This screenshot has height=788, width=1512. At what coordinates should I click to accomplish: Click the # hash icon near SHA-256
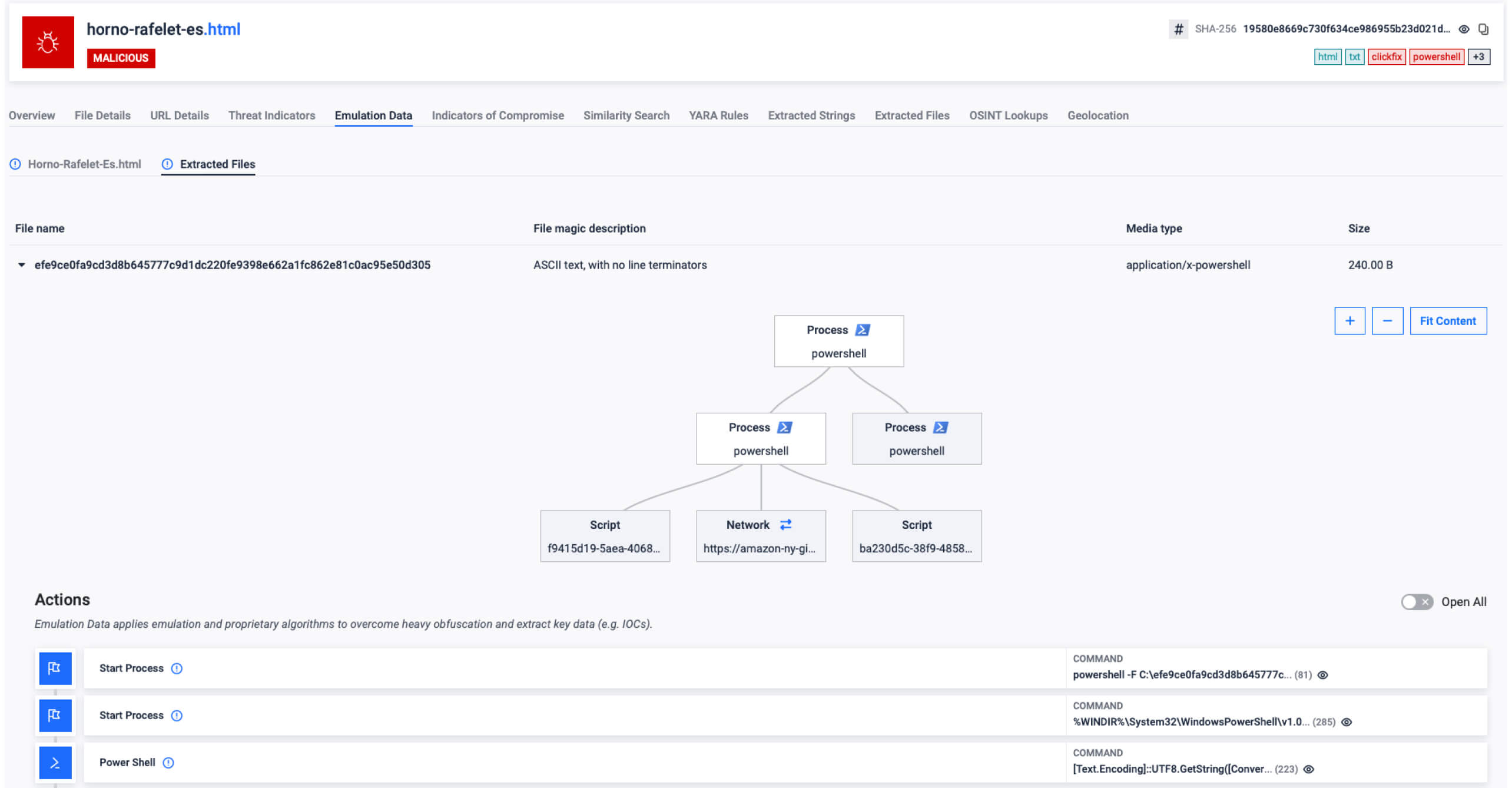click(1178, 29)
